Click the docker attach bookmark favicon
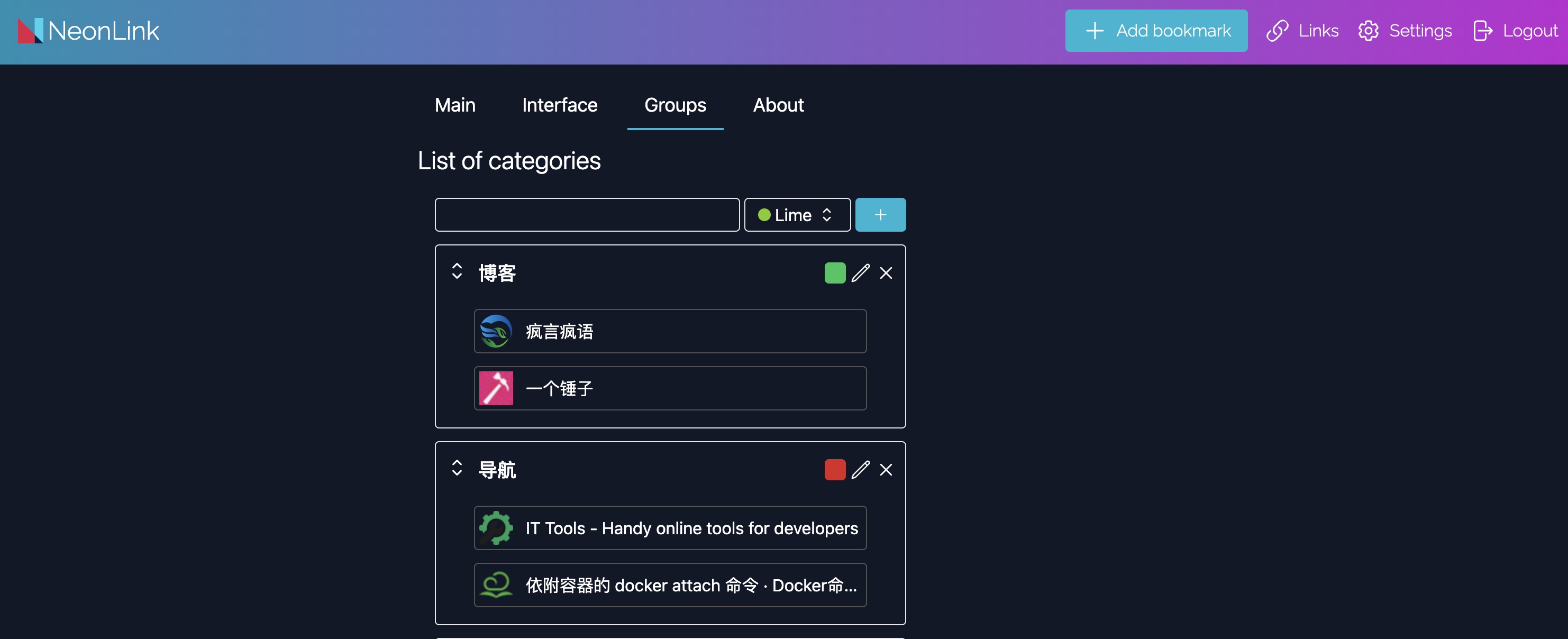Image resolution: width=1568 pixels, height=639 pixels. pos(496,585)
